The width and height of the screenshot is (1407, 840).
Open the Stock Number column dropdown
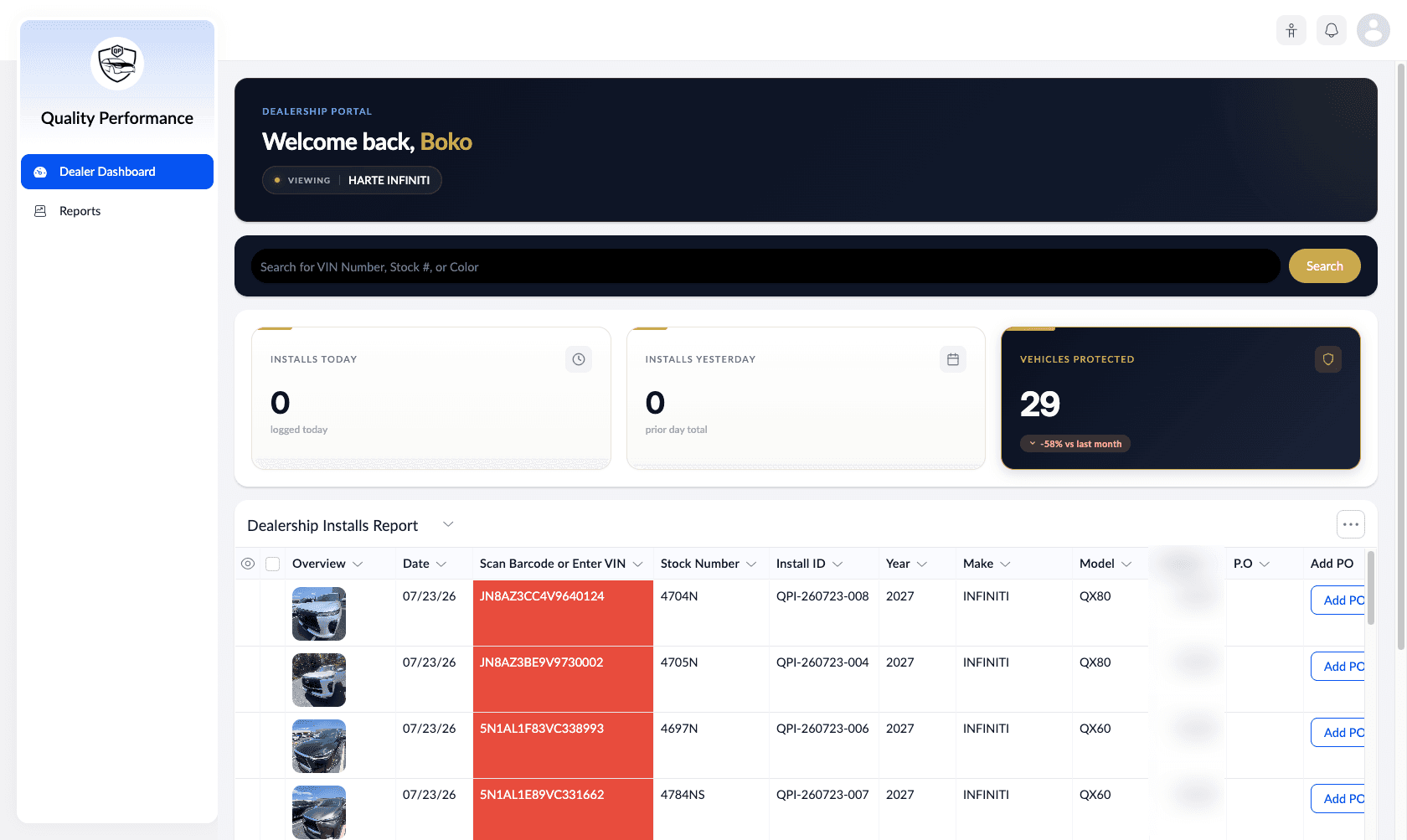(x=751, y=564)
